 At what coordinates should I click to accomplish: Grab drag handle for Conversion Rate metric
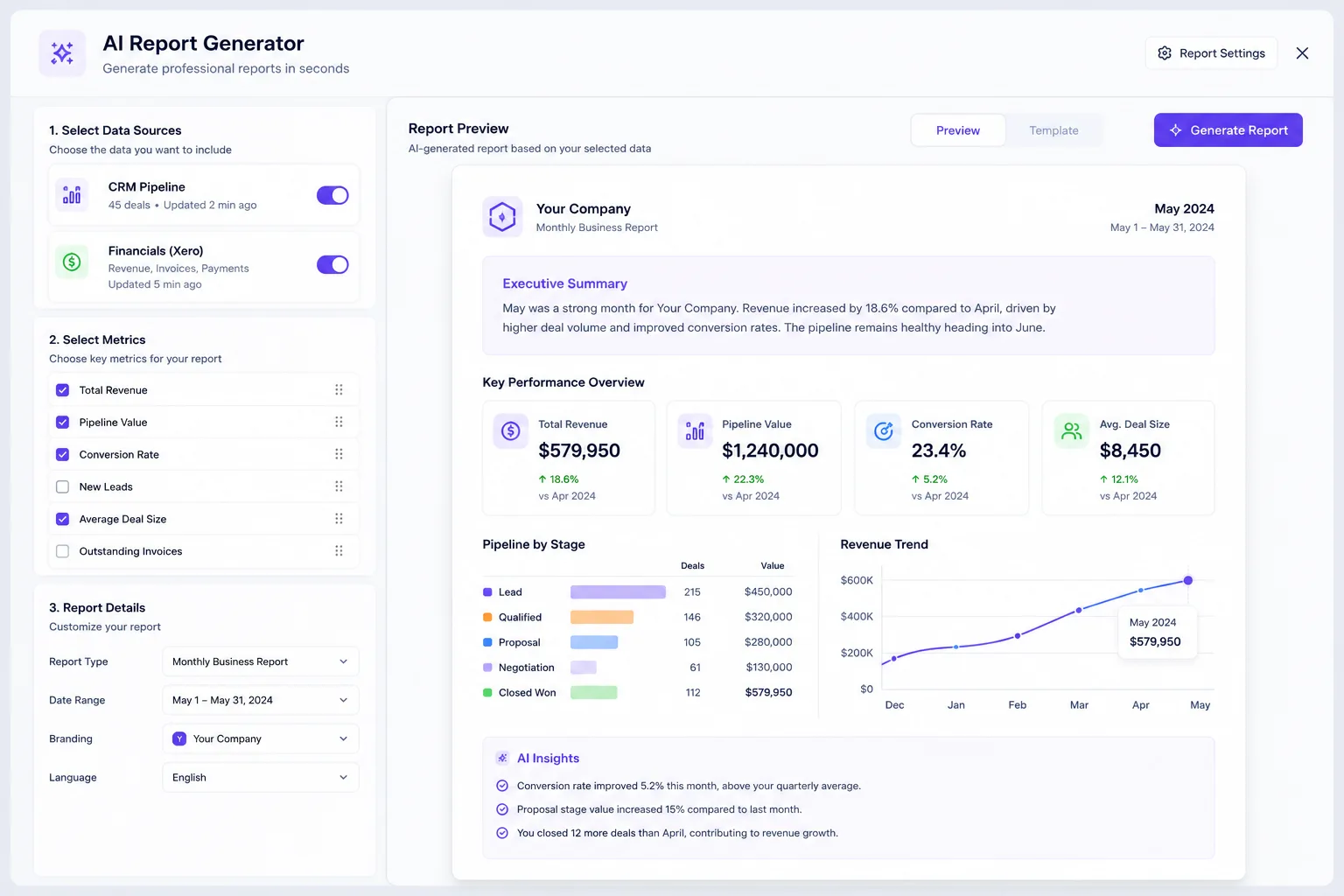[x=339, y=454]
